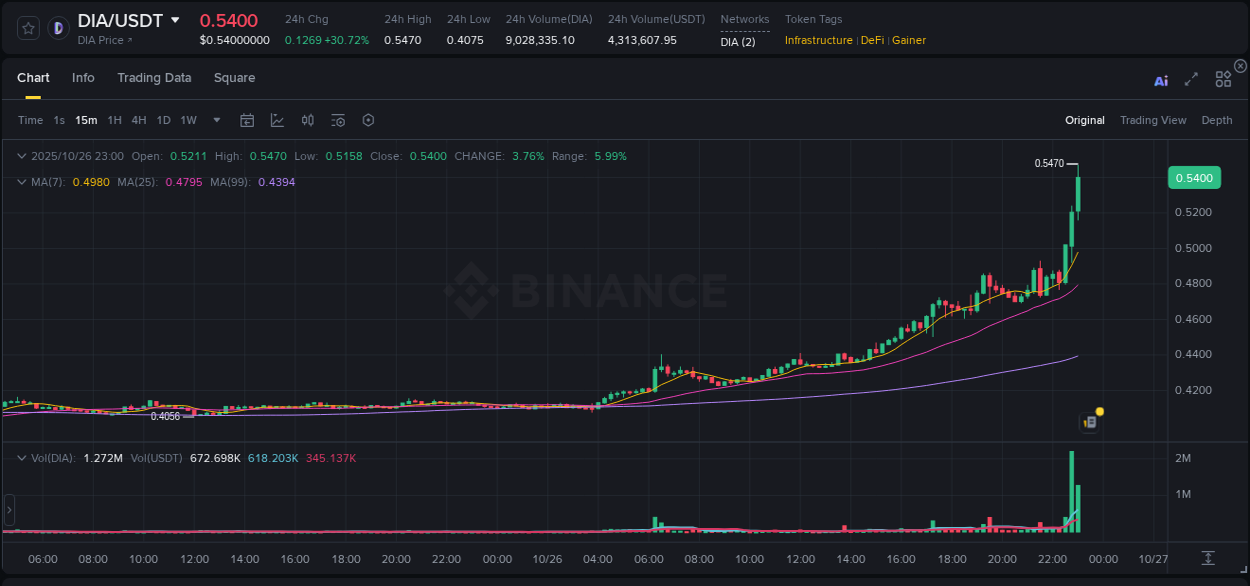Open the Gainer token tag link

[x=908, y=40]
